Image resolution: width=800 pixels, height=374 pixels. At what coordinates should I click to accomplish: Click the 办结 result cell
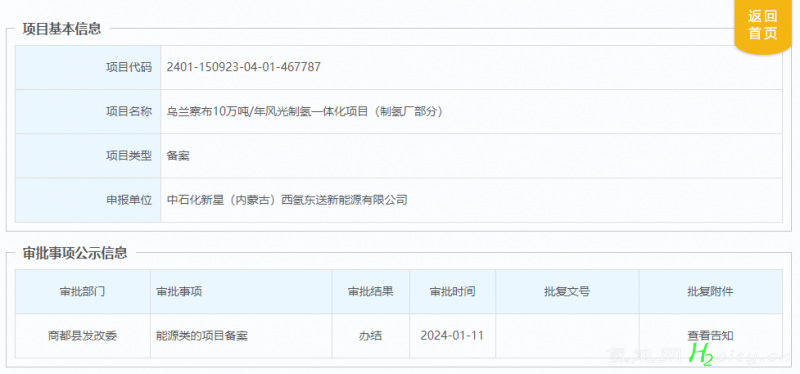click(371, 336)
